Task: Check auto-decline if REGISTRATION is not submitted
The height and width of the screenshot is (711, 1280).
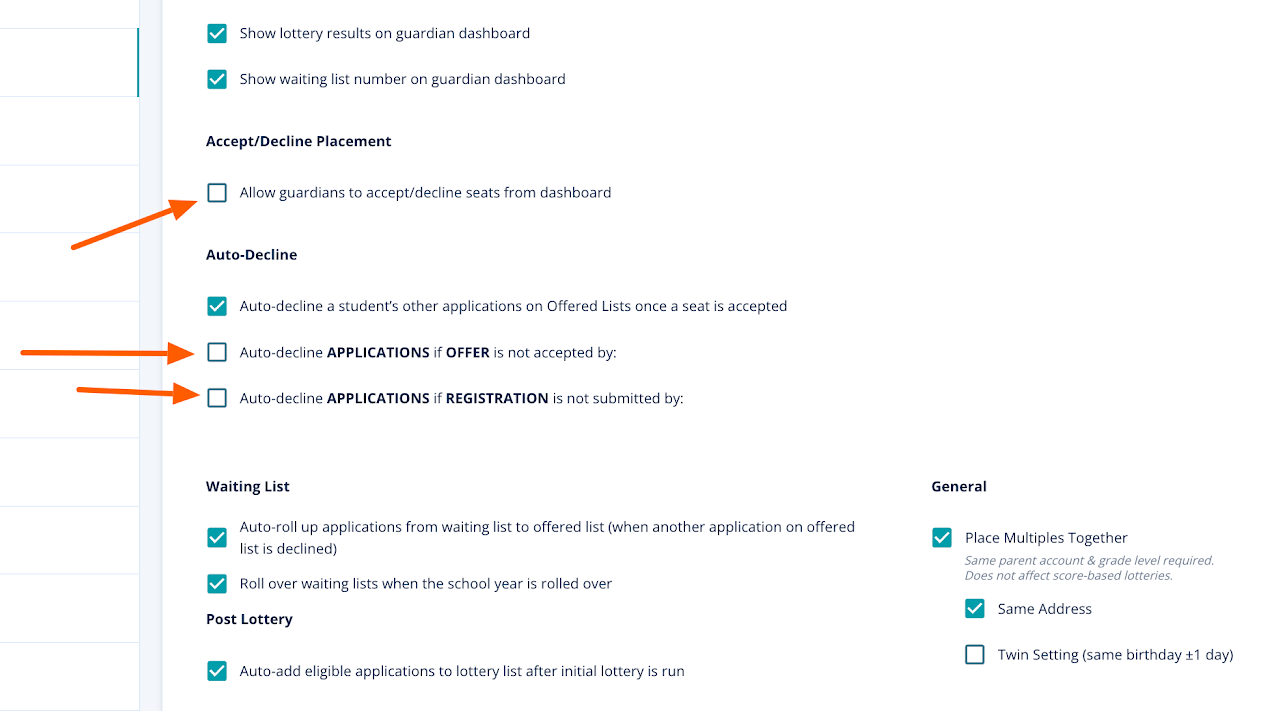Action: pyautogui.click(x=217, y=399)
